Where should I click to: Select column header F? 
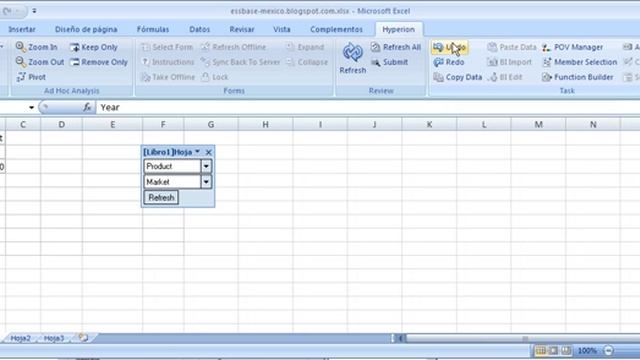click(163, 124)
